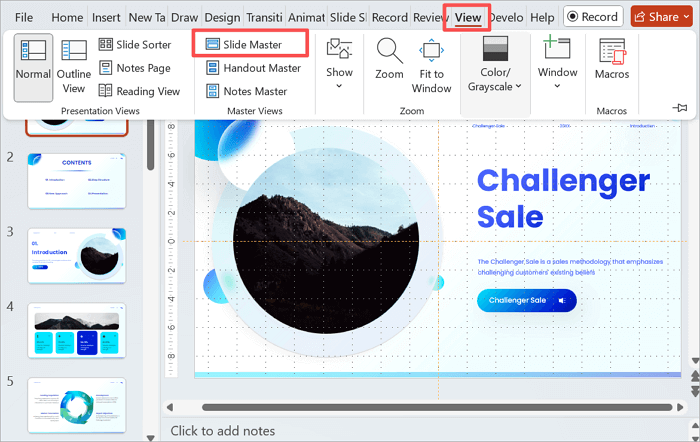Switch to the Home tab

click(67, 17)
